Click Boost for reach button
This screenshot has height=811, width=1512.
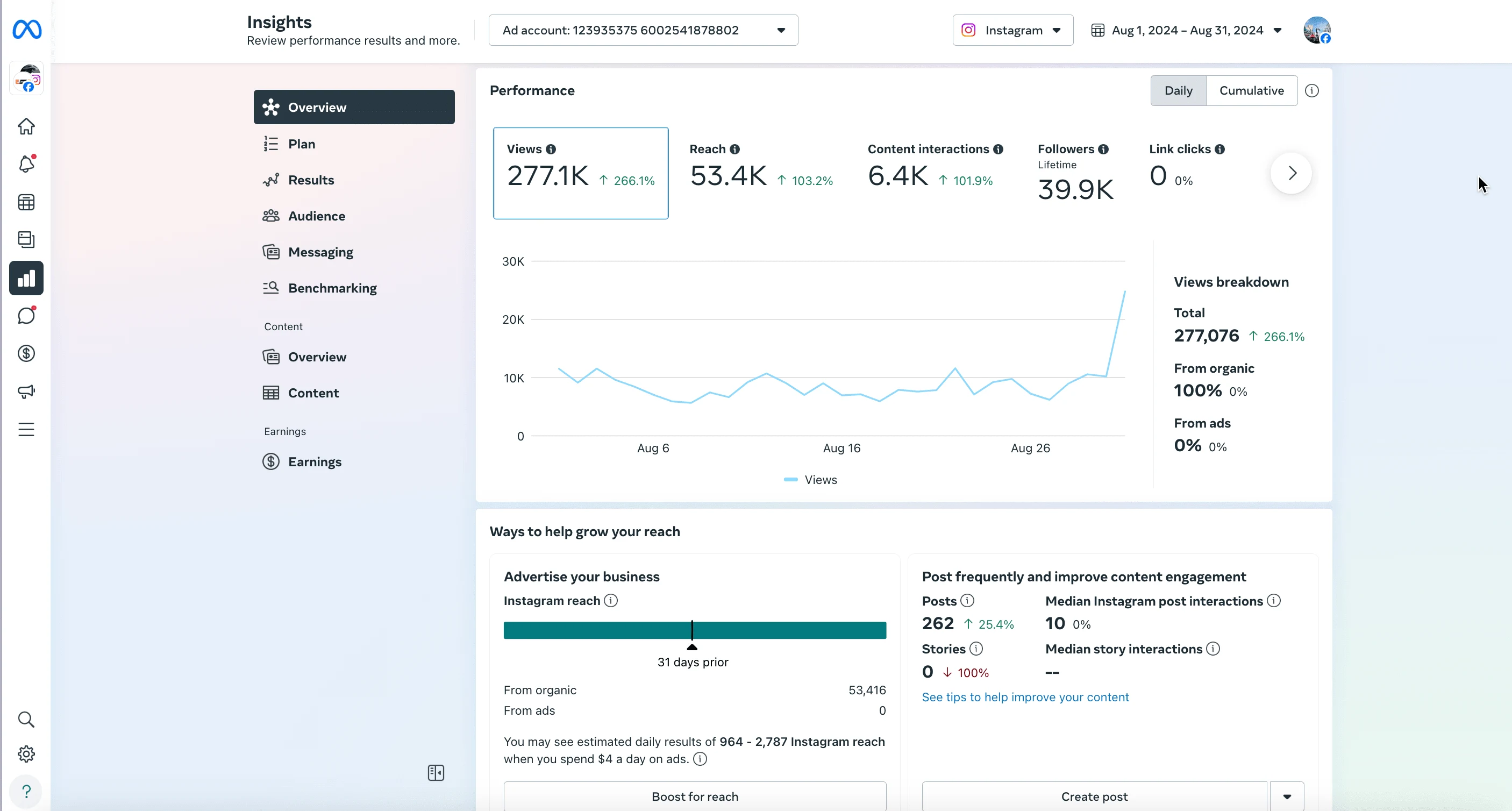tap(695, 797)
